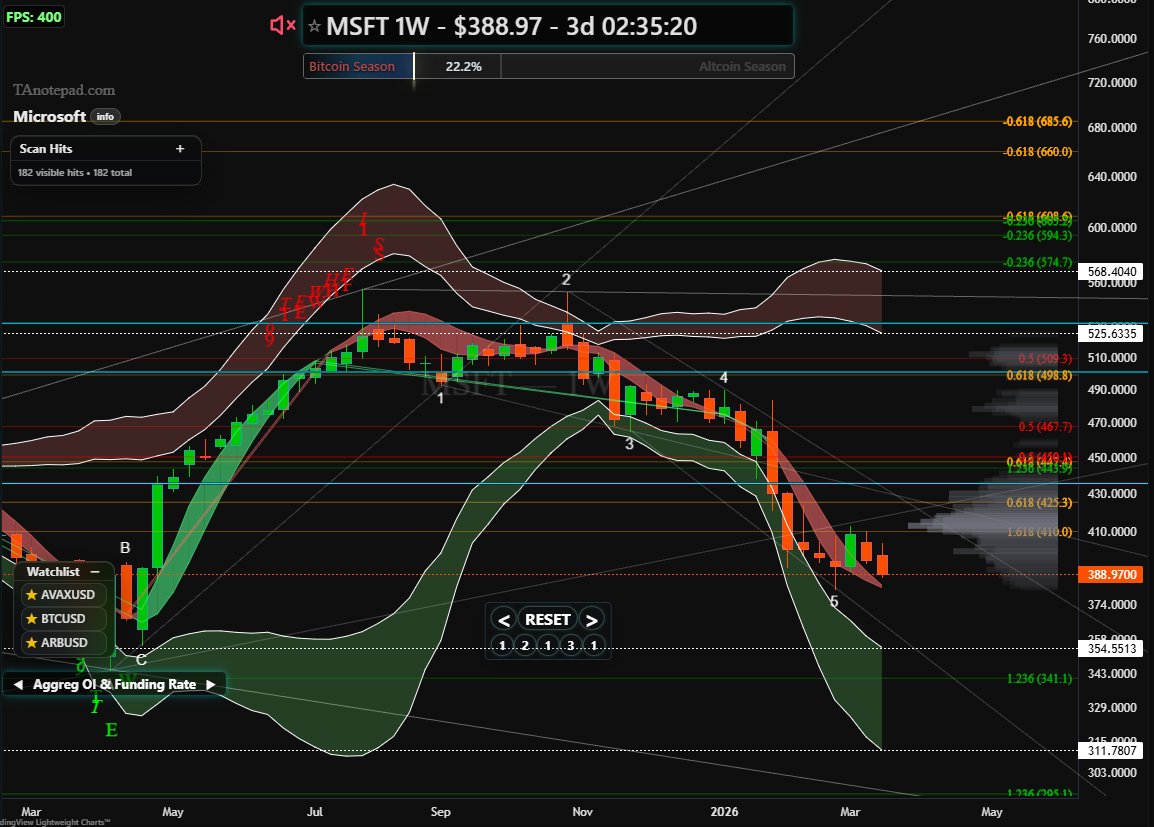This screenshot has width=1154, height=827.
Task: Click the 1.618 (410.0) Fibonacci label
Action: (x=1039, y=531)
